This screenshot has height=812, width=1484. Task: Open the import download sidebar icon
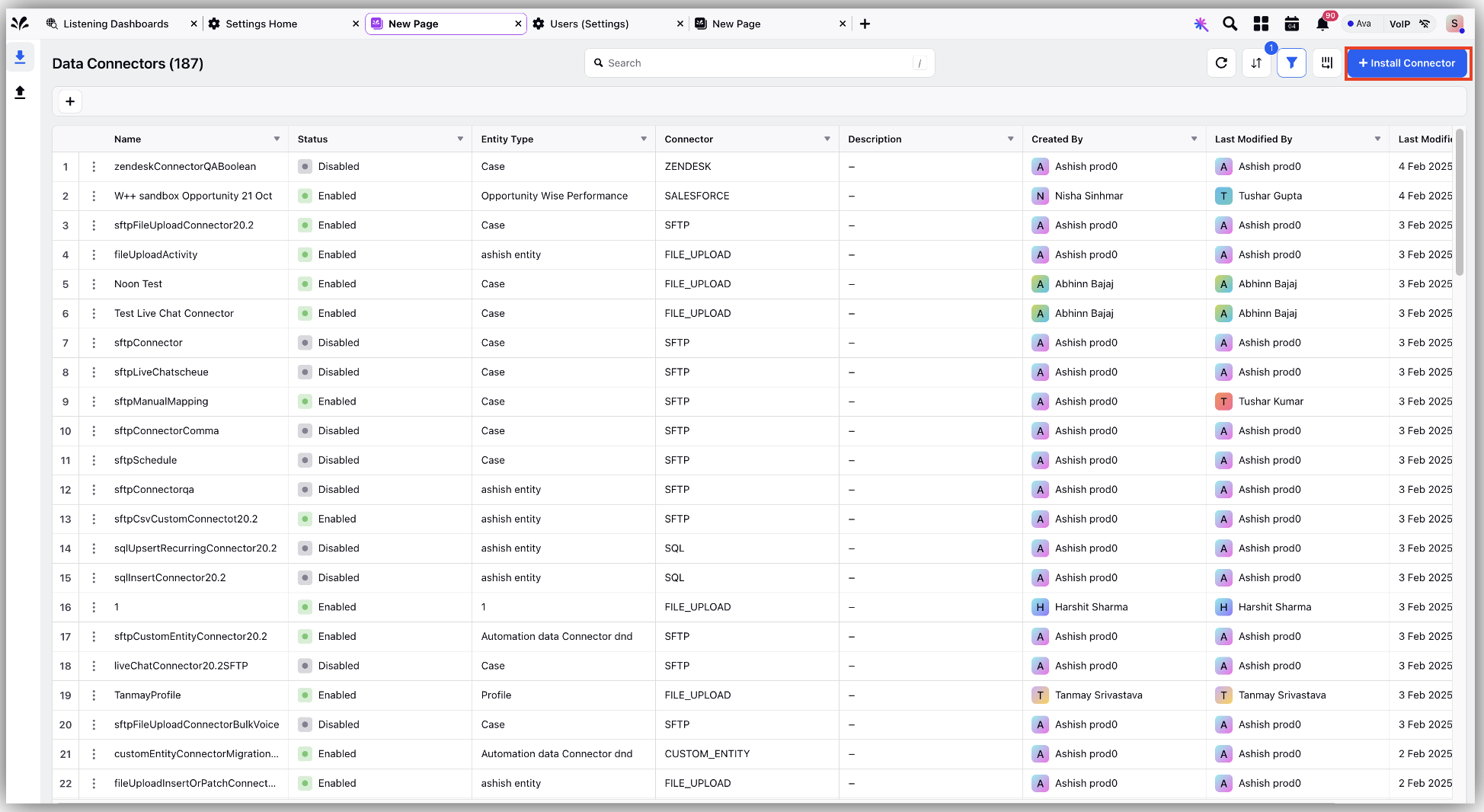(21, 57)
